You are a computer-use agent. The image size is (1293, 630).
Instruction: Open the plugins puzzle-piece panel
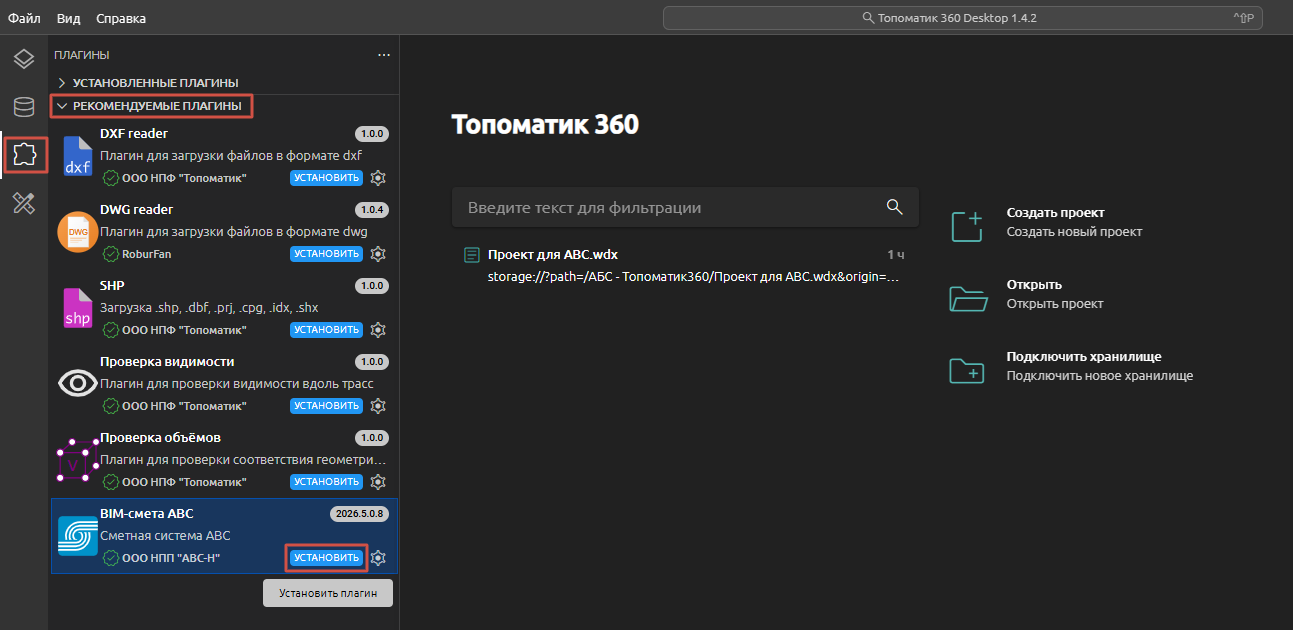click(x=24, y=154)
